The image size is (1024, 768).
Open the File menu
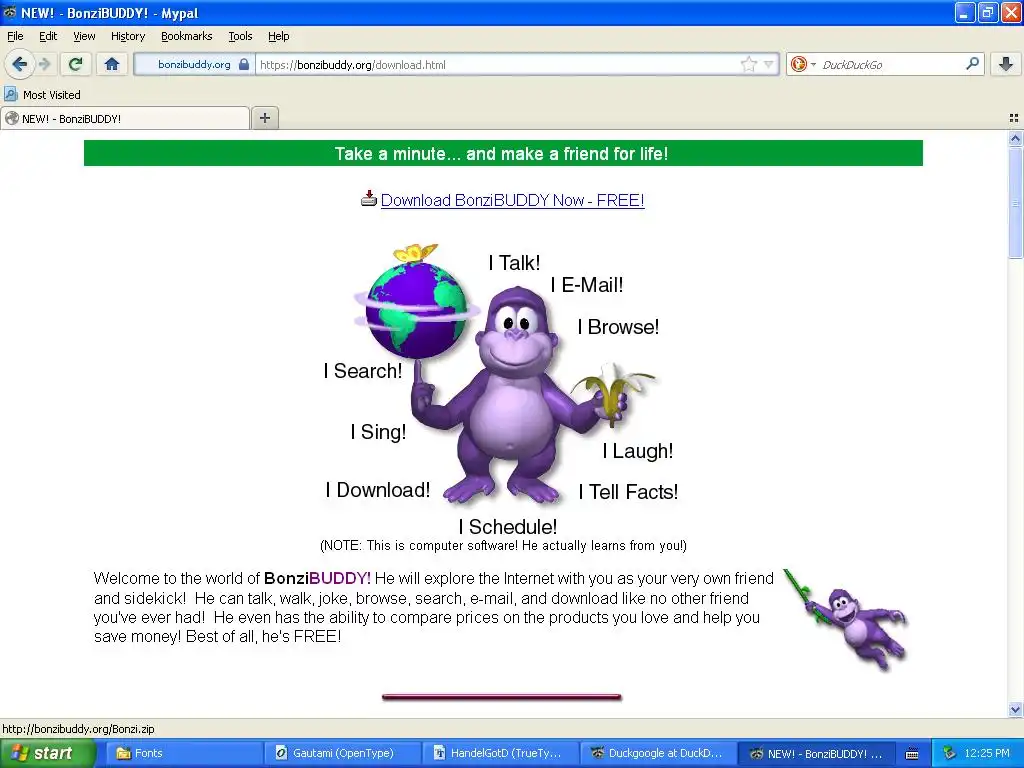pyautogui.click(x=15, y=36)
